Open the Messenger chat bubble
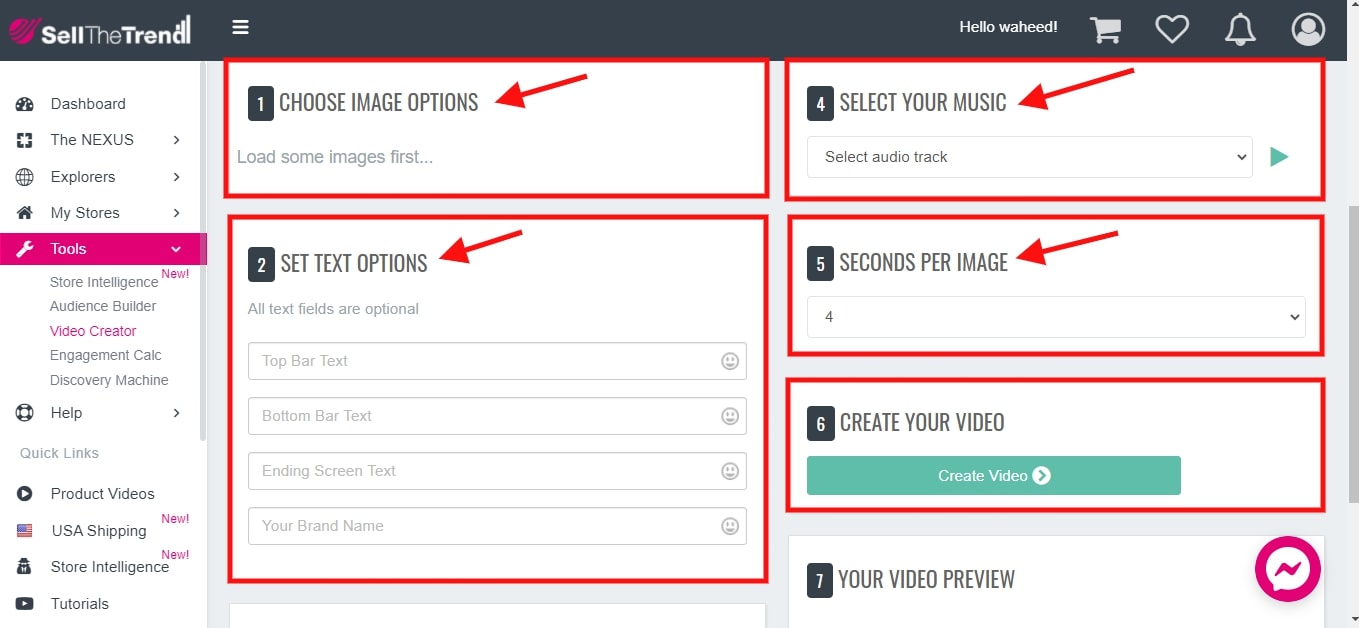The height and width of the screenshot is (628, 1359). tap(1288, 569)
